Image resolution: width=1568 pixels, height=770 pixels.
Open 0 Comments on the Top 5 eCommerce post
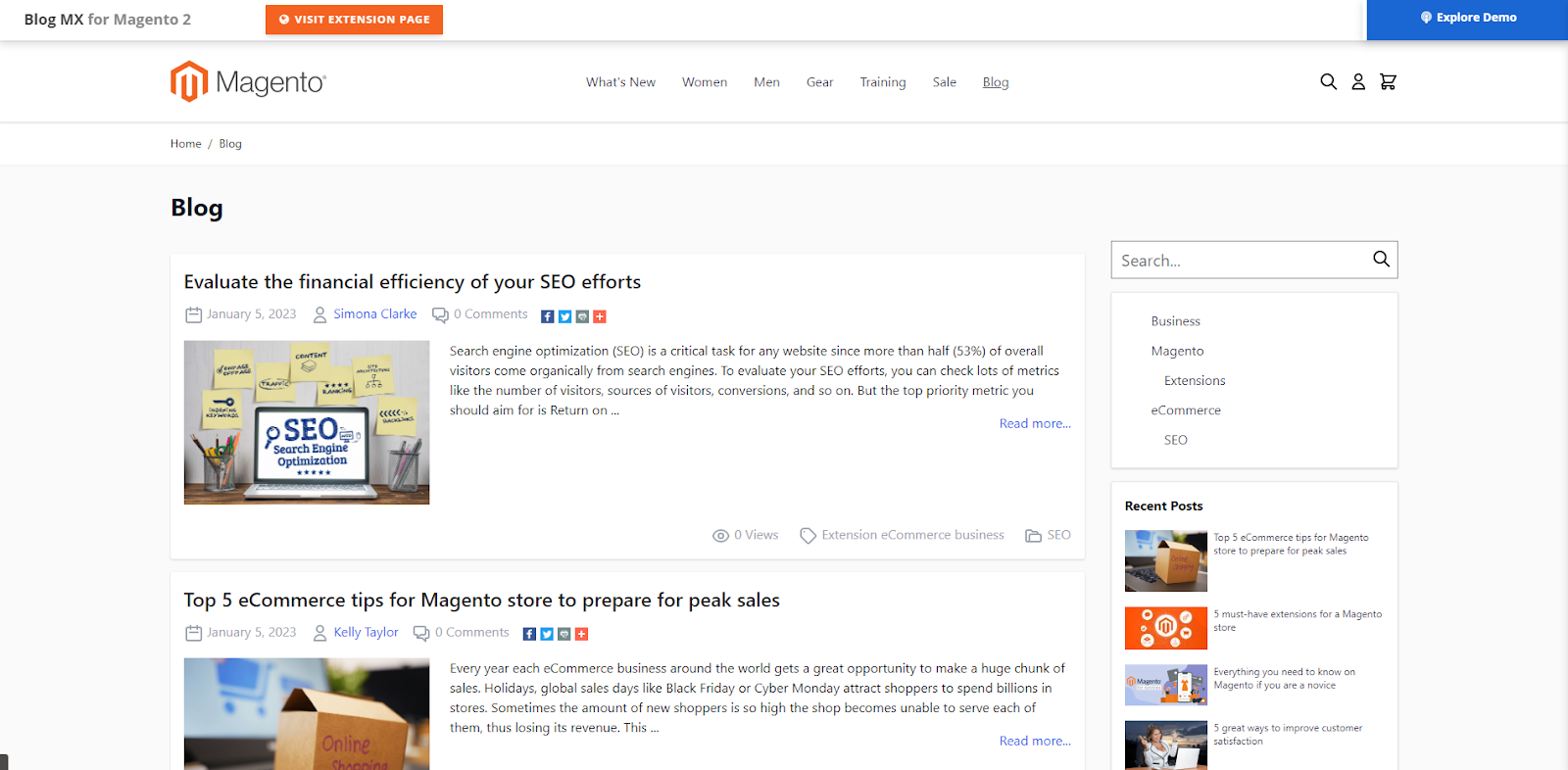tap(472, 633)
